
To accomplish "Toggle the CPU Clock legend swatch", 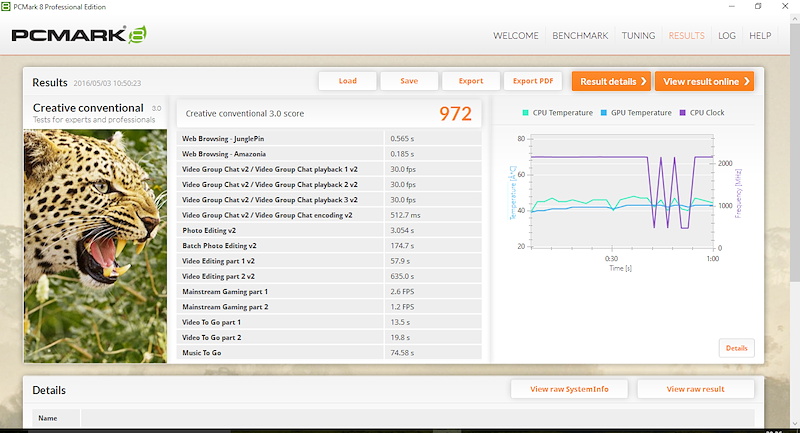I will (x=683, y=113).
